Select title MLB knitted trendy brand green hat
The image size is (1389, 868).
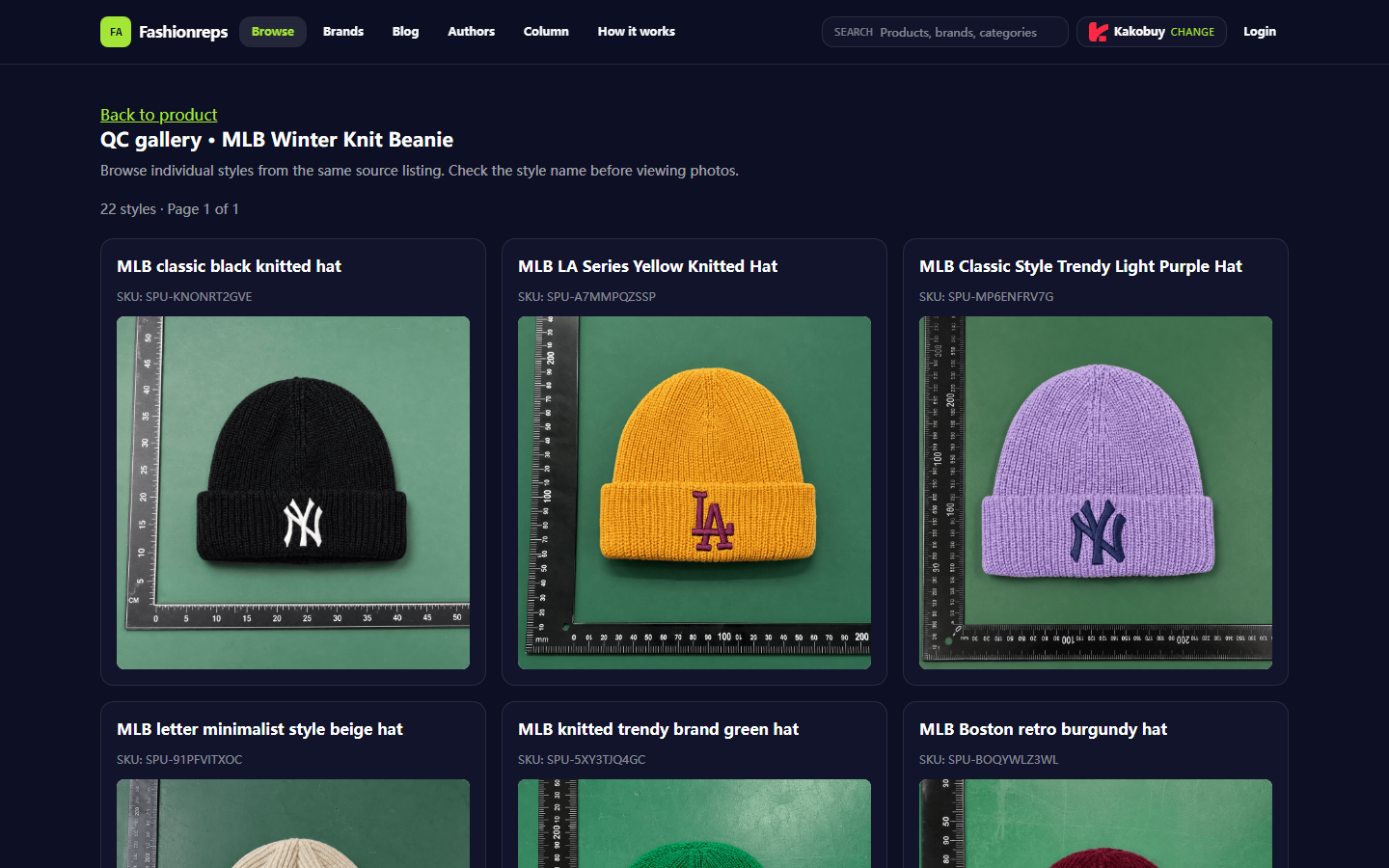(x=658, y=729)
